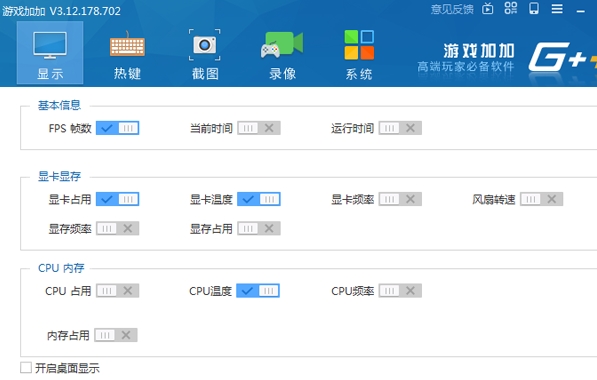Open the 显示 display tab
The image size is (597, 380).
coord(50,53)
